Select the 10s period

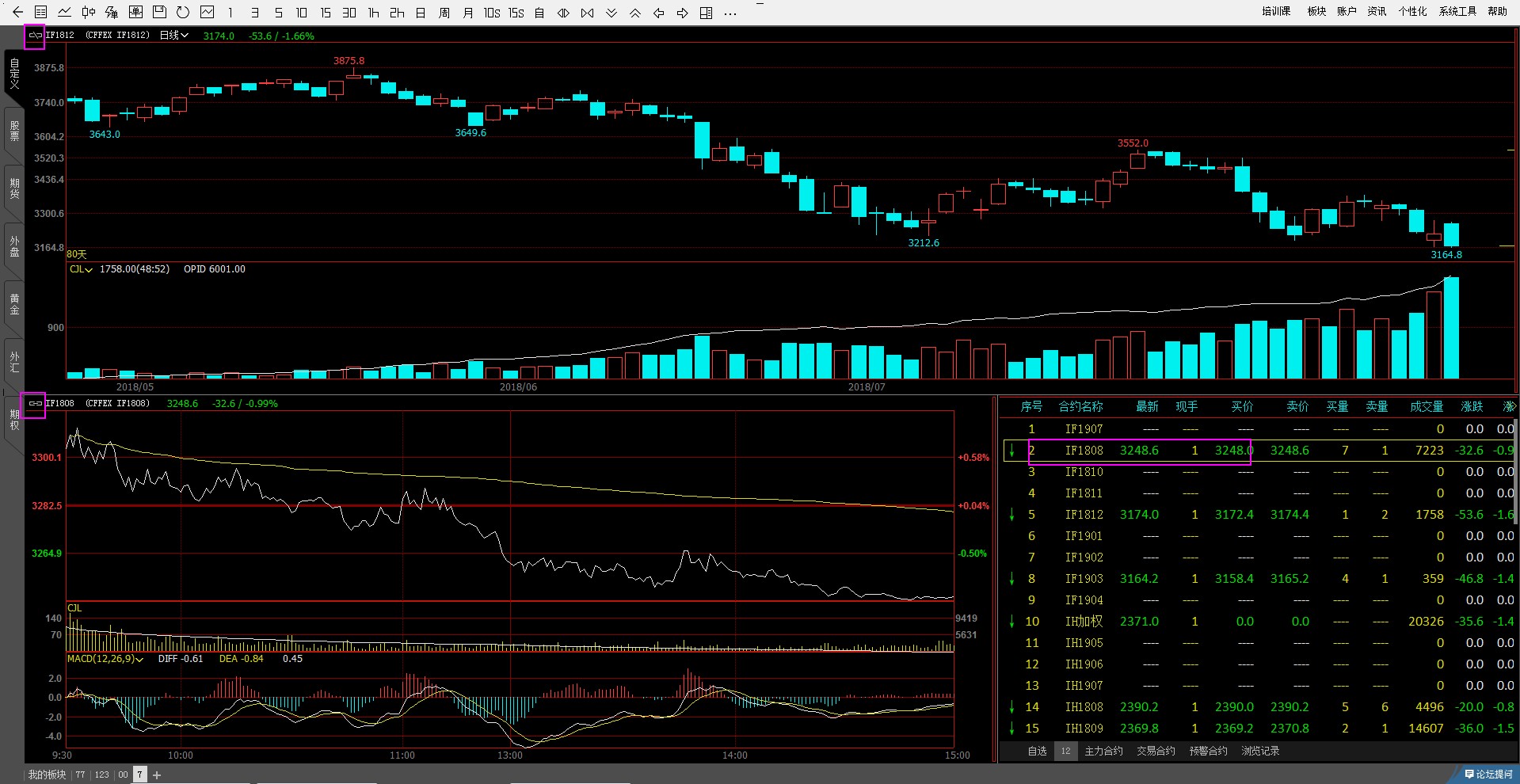pyautogui.click(x=492, y=13)
